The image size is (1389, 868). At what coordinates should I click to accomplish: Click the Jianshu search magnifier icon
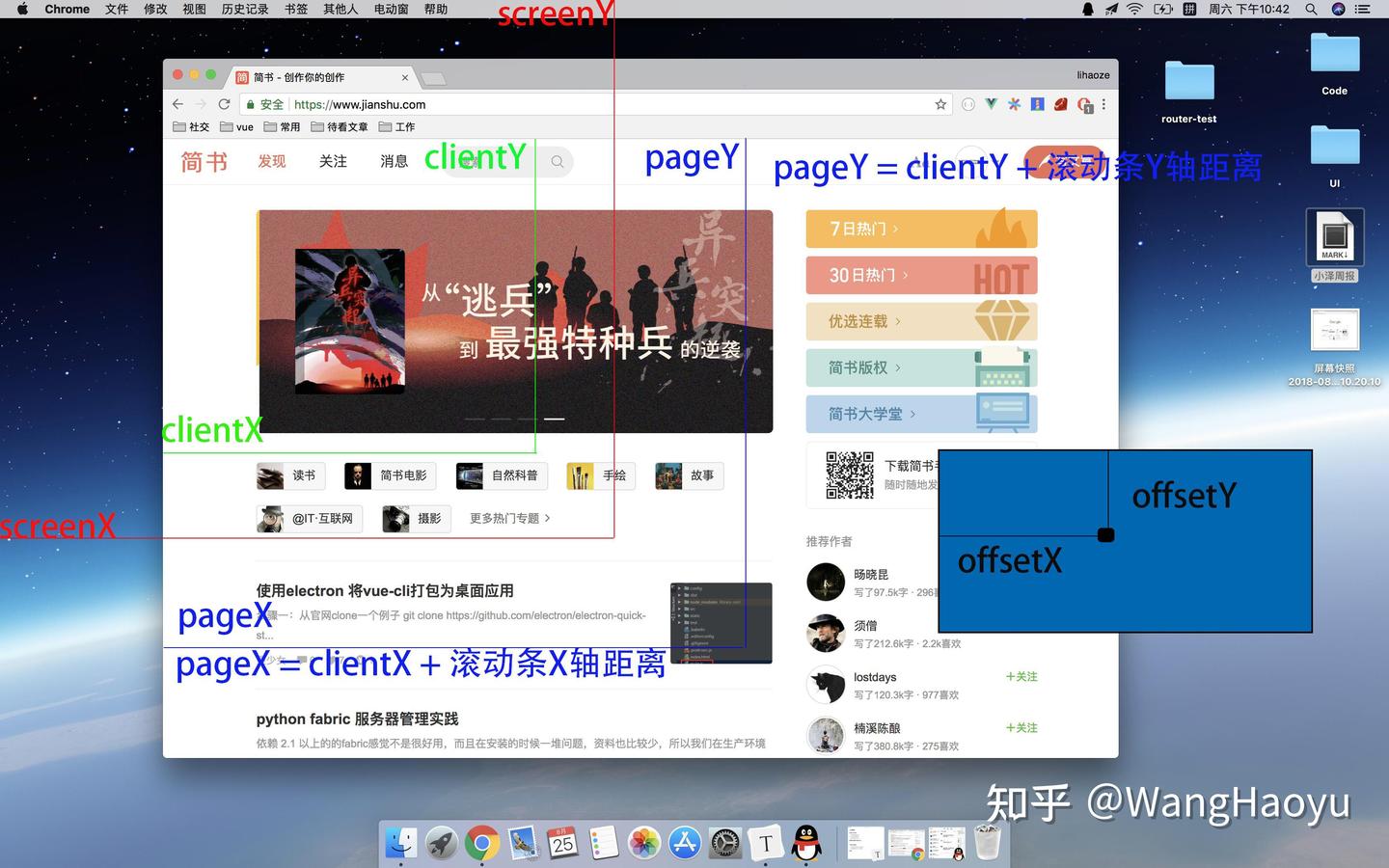pyautogui.click(x=558, y=161)
